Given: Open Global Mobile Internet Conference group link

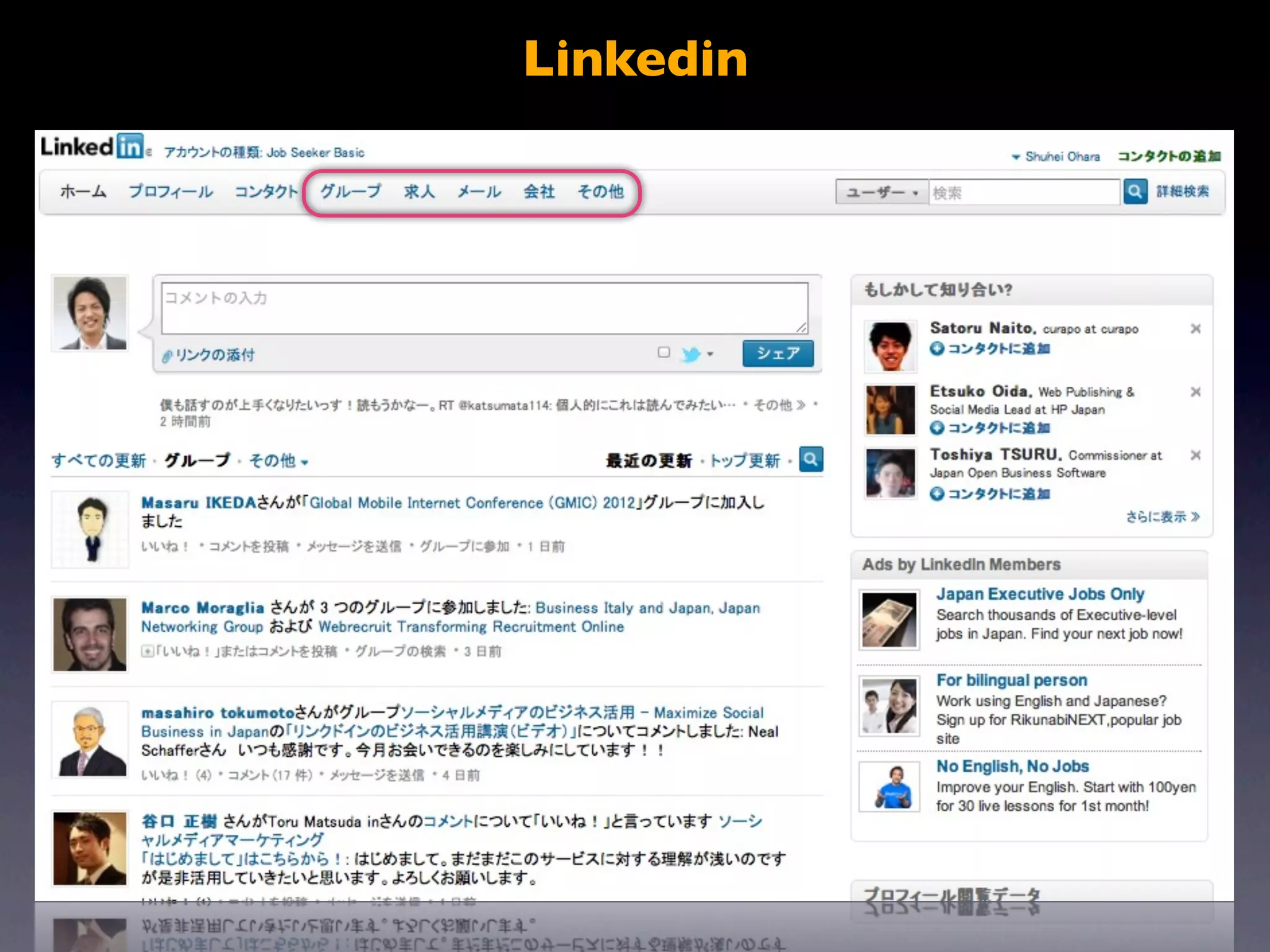Looking at the screenshot, I should click(x=473, y=503).
